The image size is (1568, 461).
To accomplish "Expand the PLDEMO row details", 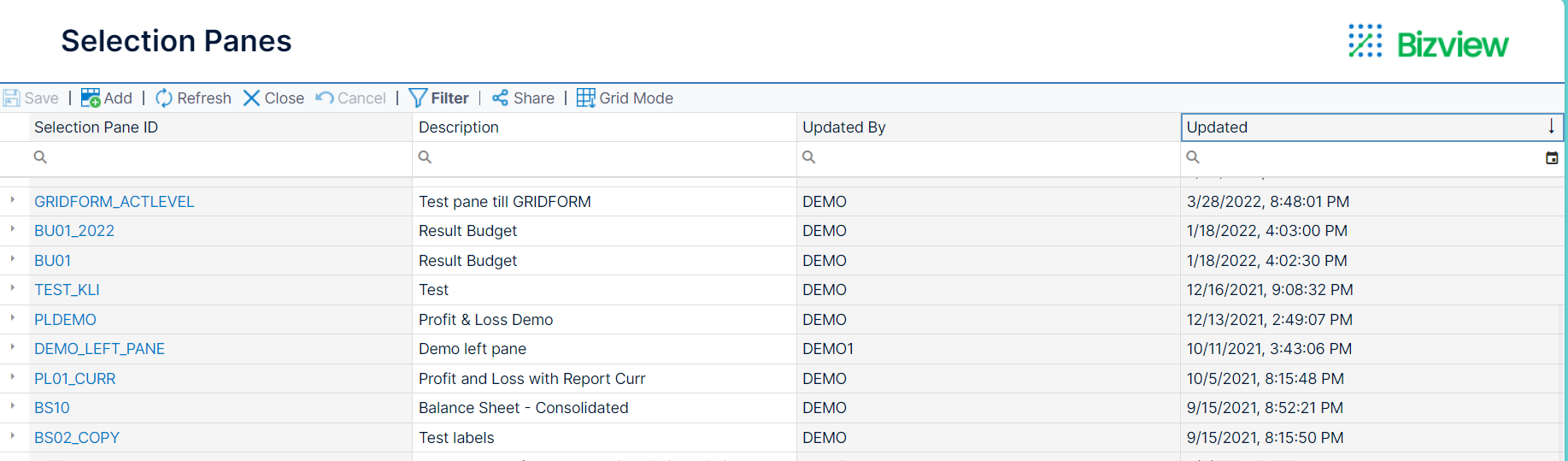I will tap(13, 318).
